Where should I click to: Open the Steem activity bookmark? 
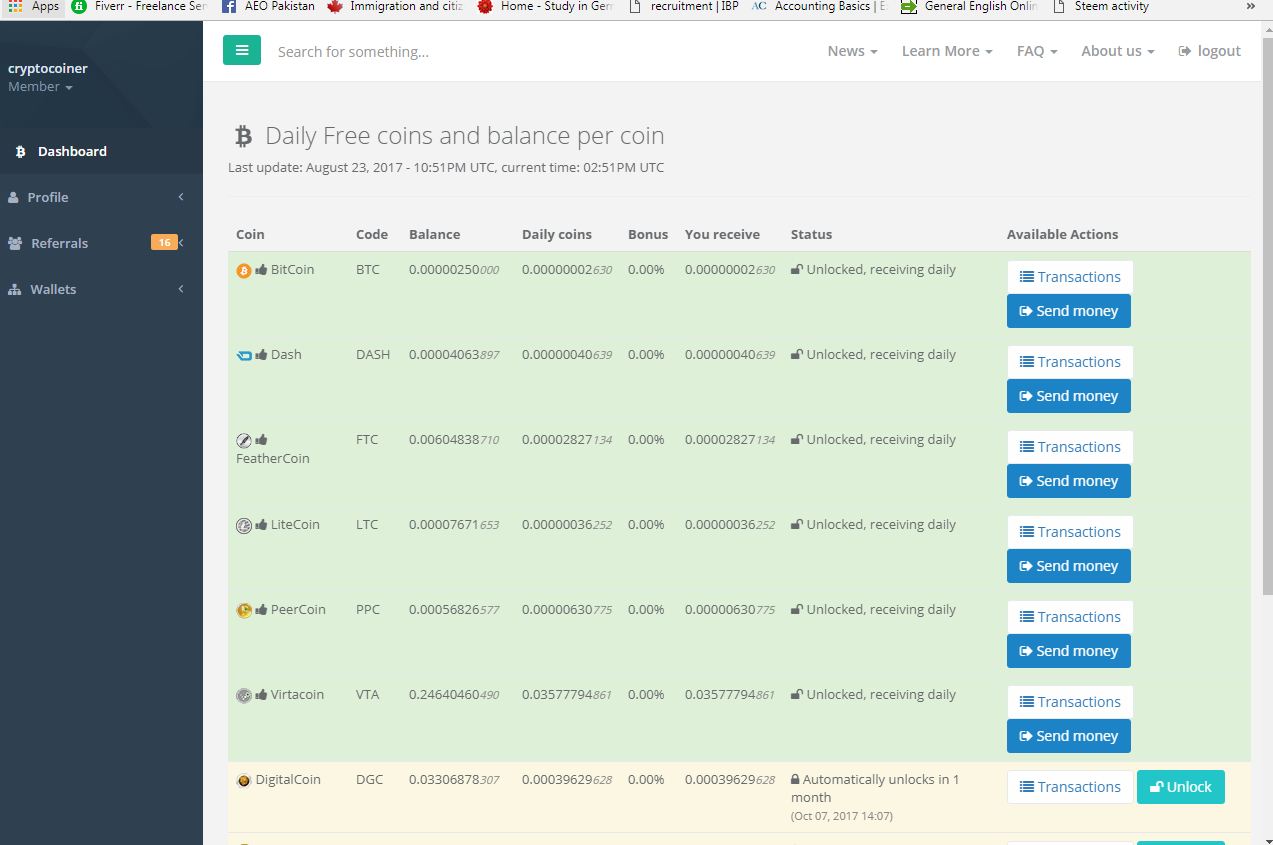coord(1100,6)
